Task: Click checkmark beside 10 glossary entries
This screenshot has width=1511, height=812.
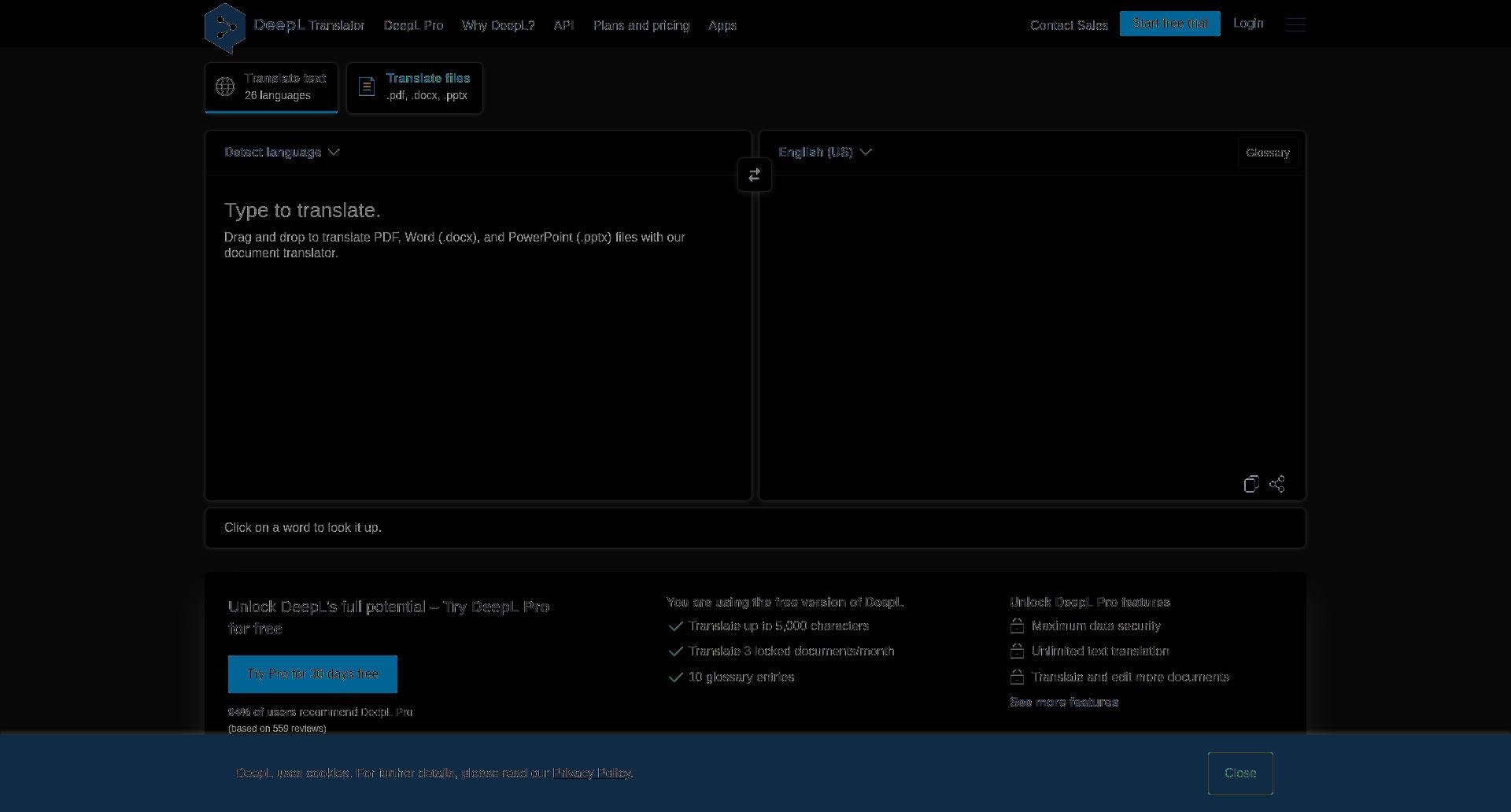Action: tap(675, 677)
